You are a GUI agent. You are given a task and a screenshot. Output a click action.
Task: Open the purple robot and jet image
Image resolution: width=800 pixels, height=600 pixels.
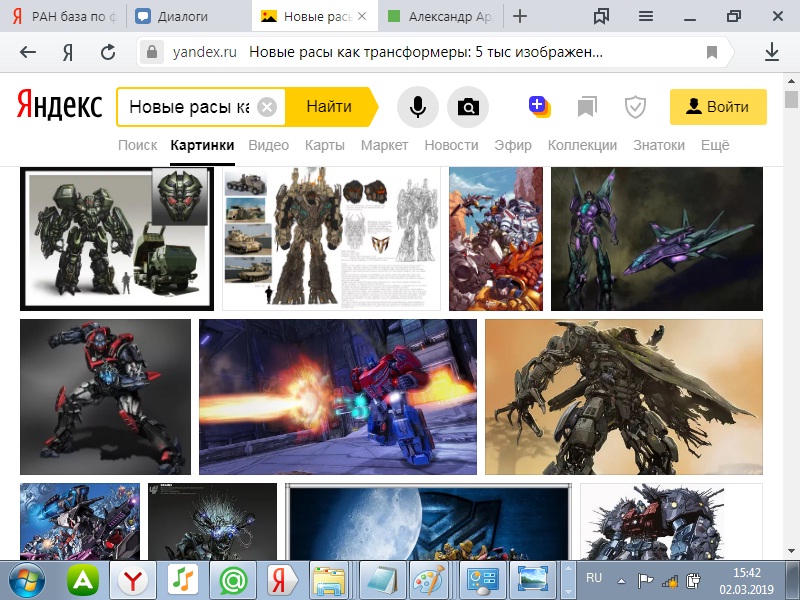point(657,239)
